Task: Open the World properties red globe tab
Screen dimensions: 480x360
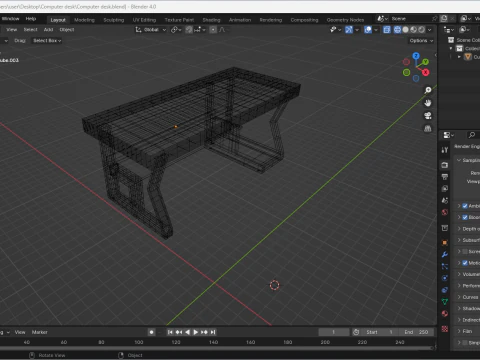Action: point(445,212)
